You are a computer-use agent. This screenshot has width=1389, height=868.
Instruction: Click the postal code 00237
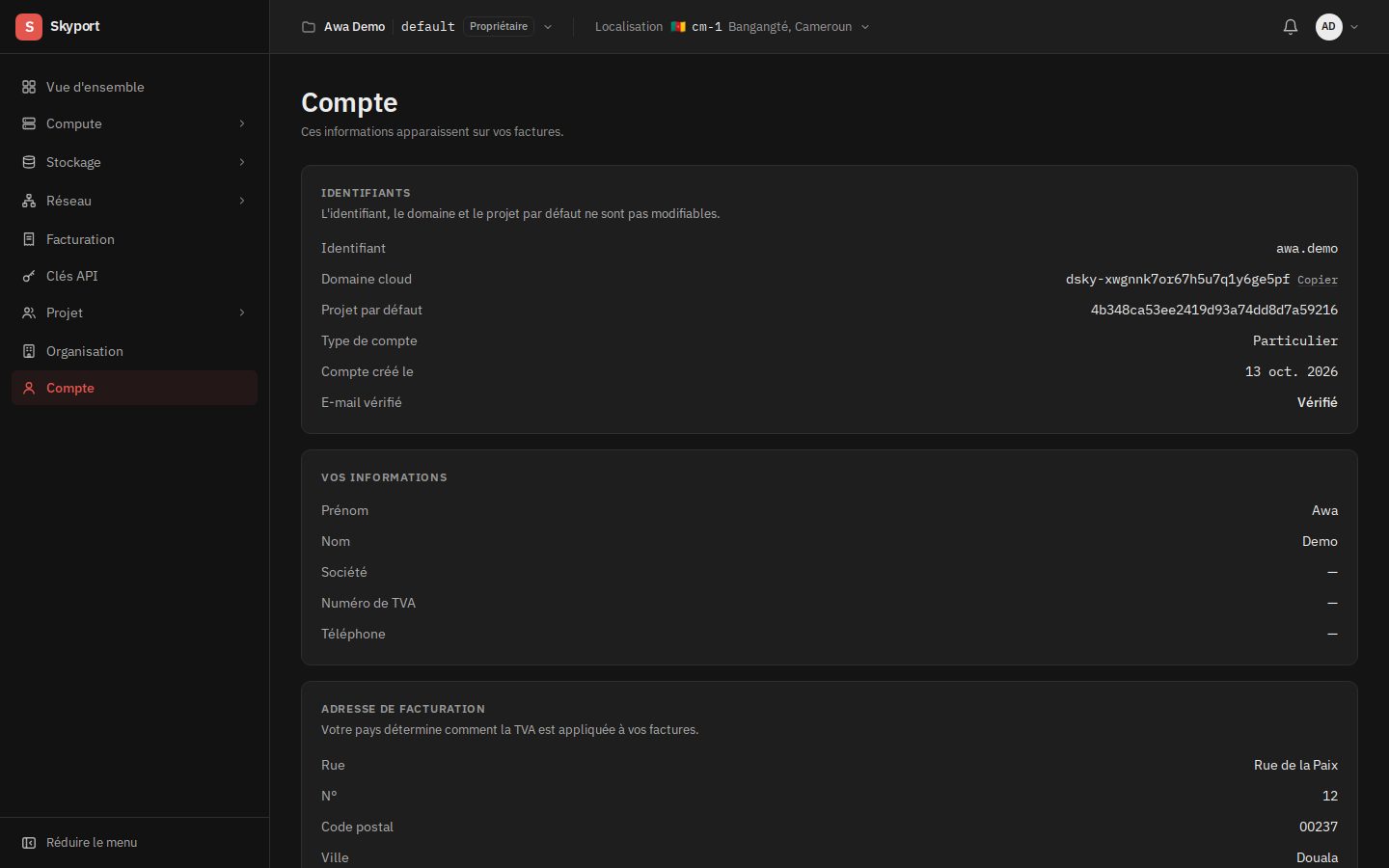1319,827
